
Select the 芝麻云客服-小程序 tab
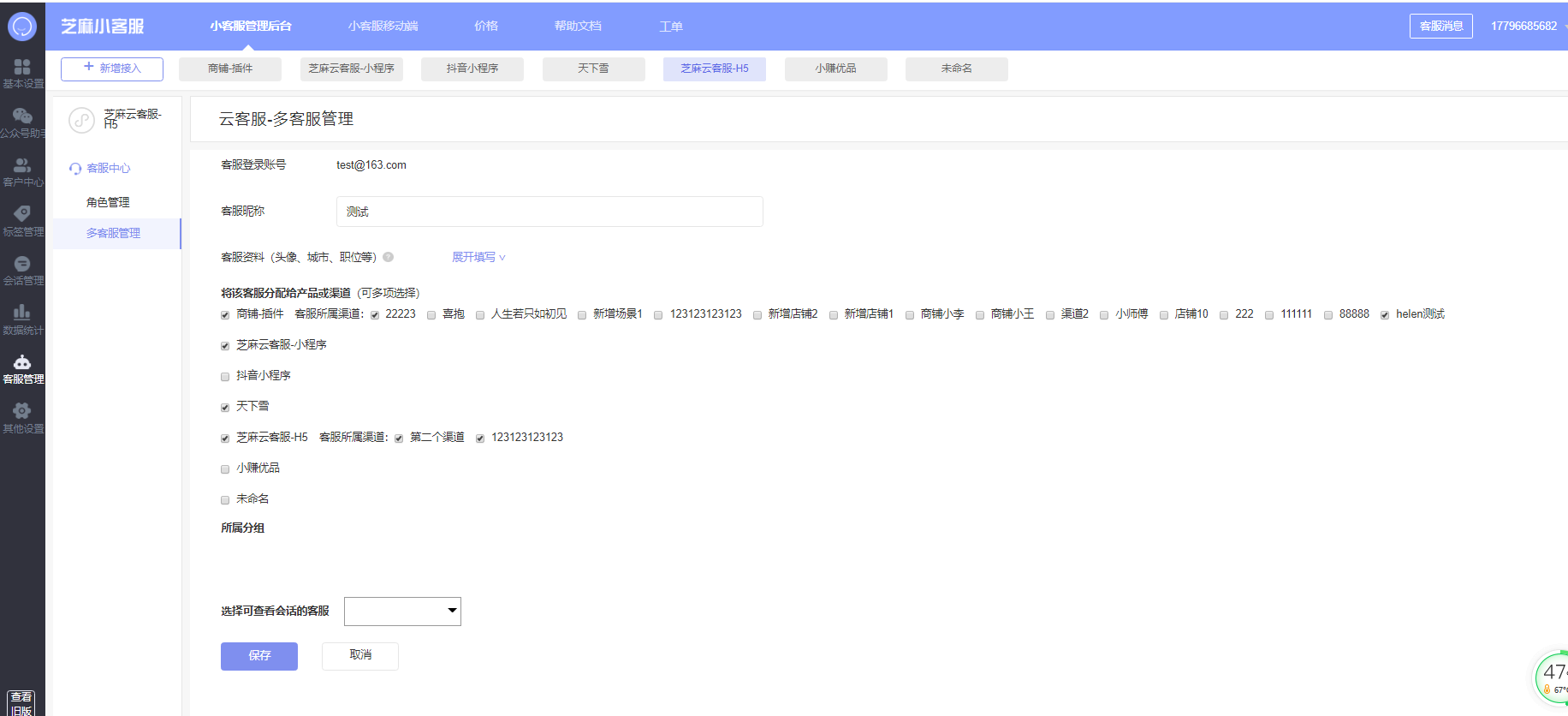point(352,69)
